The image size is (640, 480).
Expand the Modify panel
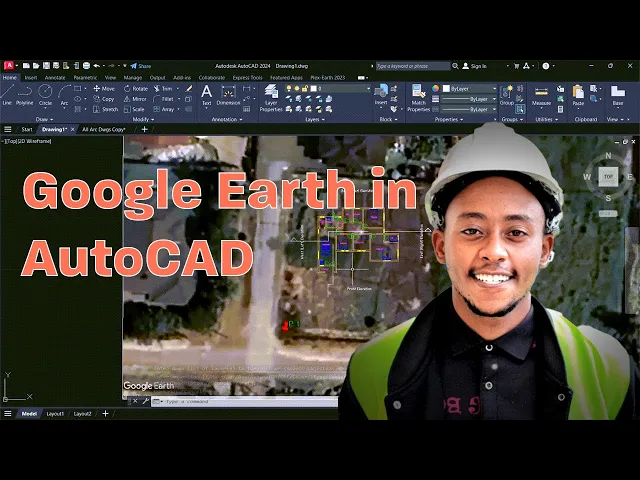click(143, 120)
